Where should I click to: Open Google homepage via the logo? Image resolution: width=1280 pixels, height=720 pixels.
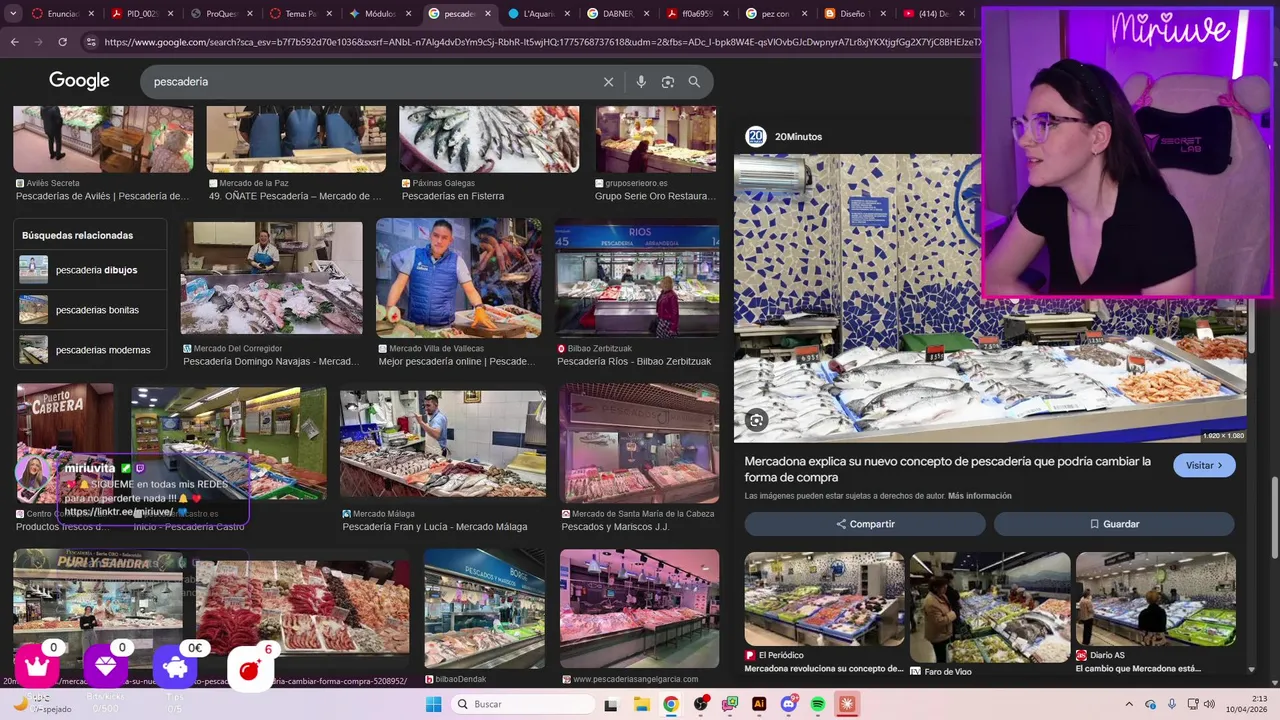(79, 81)
